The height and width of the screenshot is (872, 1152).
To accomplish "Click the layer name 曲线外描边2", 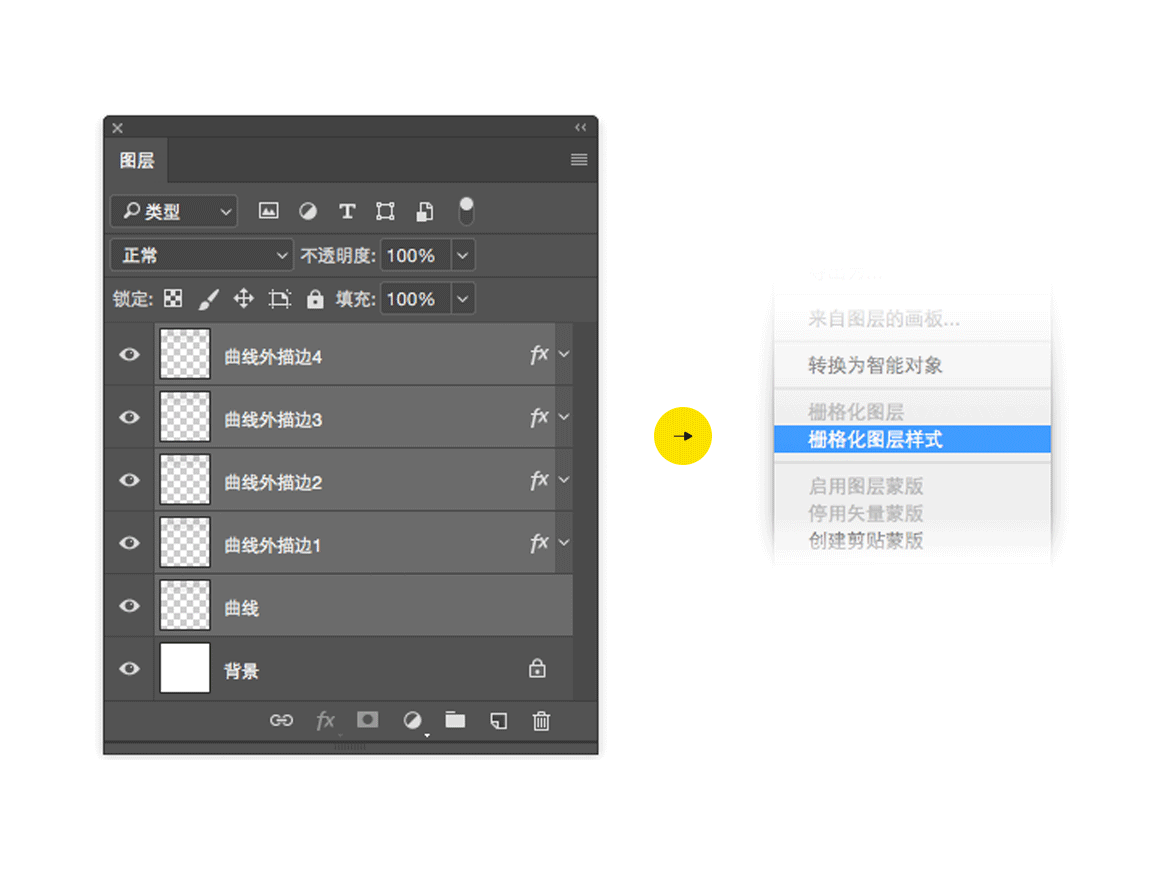I will tap(273, 483).
